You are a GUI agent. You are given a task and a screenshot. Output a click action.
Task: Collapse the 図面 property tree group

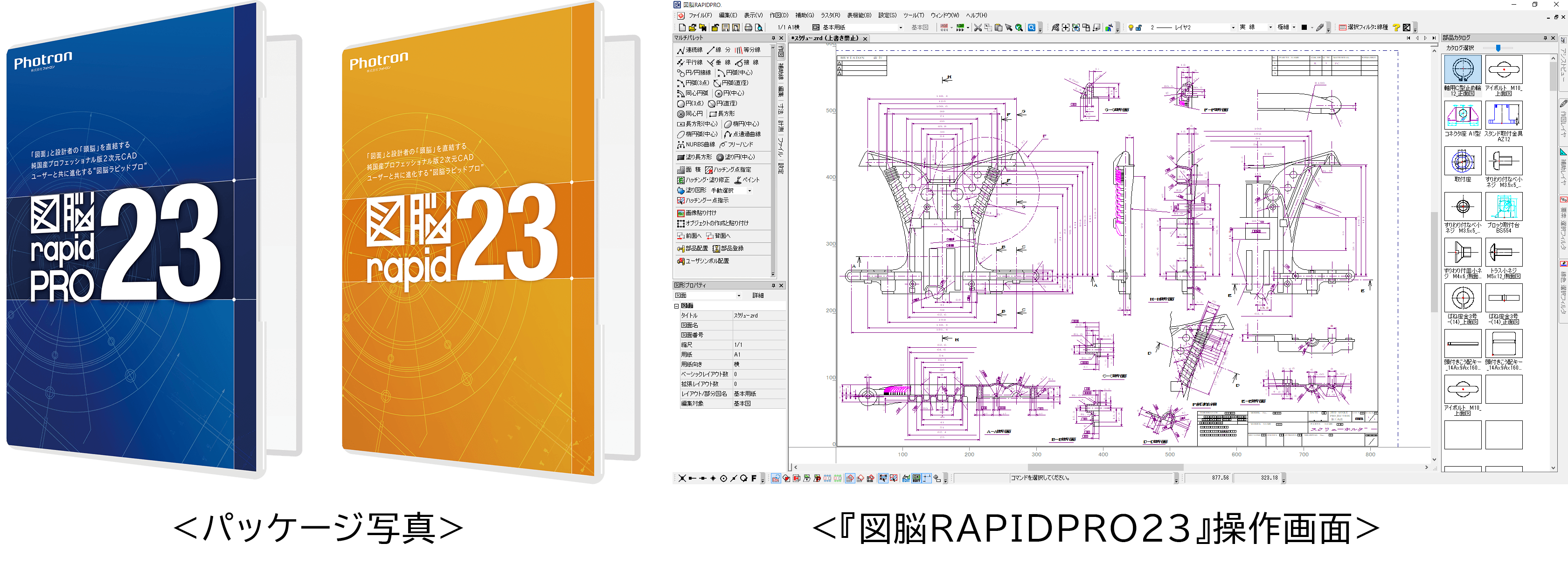676,306
